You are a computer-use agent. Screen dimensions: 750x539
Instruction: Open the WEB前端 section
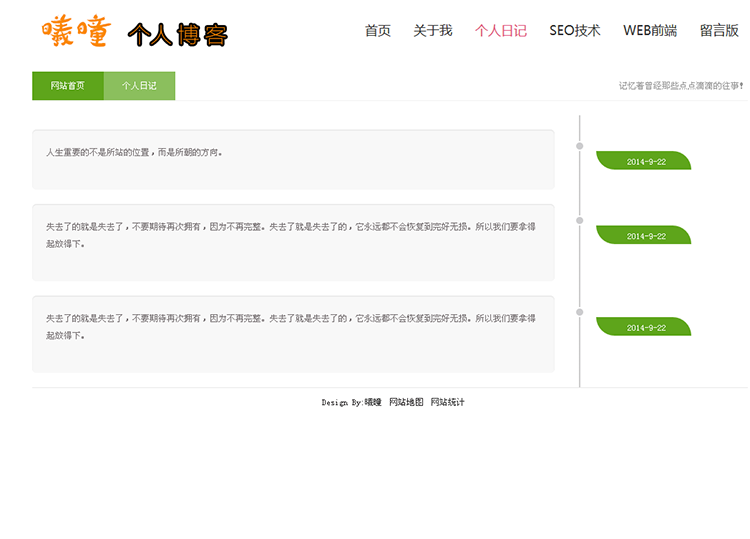coord(650,31)
